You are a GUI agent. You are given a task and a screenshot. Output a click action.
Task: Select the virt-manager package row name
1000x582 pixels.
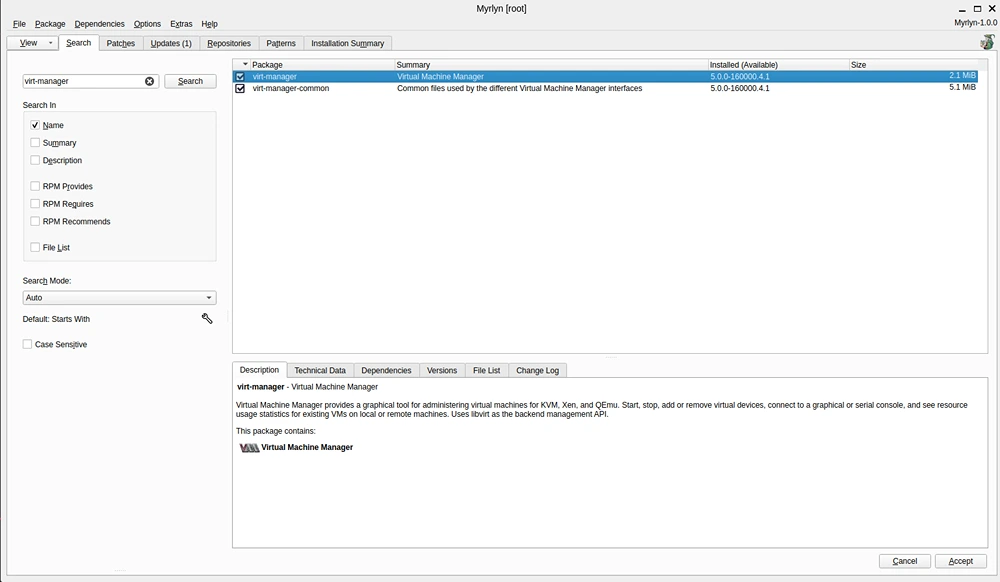274,76
